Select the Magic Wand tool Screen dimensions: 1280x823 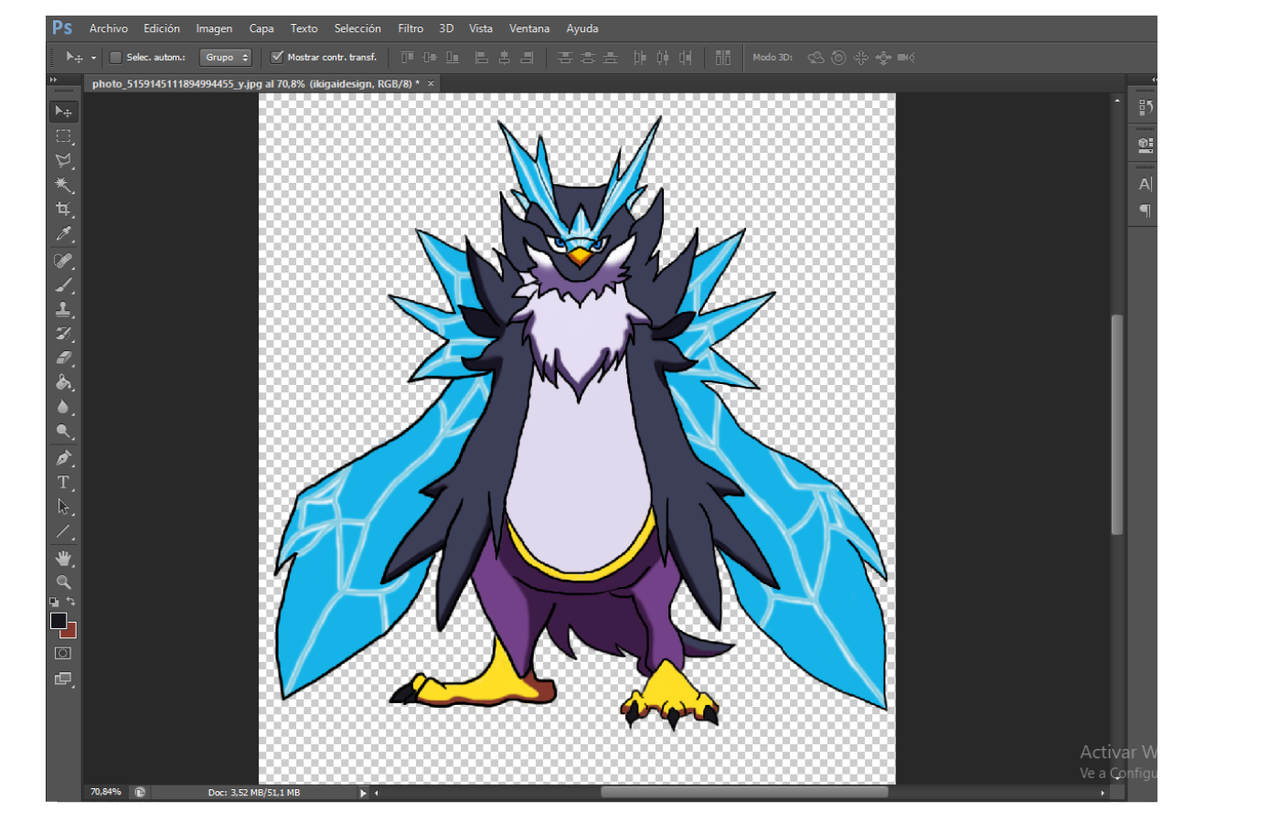click(x=63, y=185)
